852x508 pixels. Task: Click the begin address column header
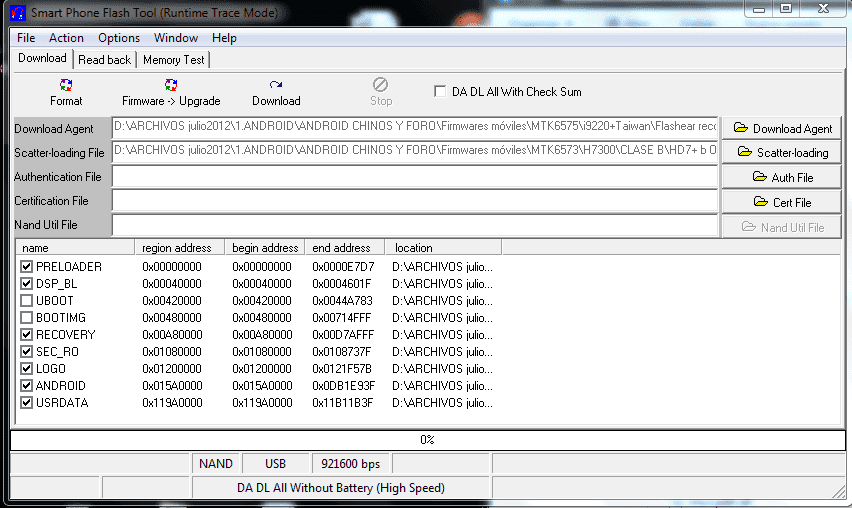(x=265, y=248)
